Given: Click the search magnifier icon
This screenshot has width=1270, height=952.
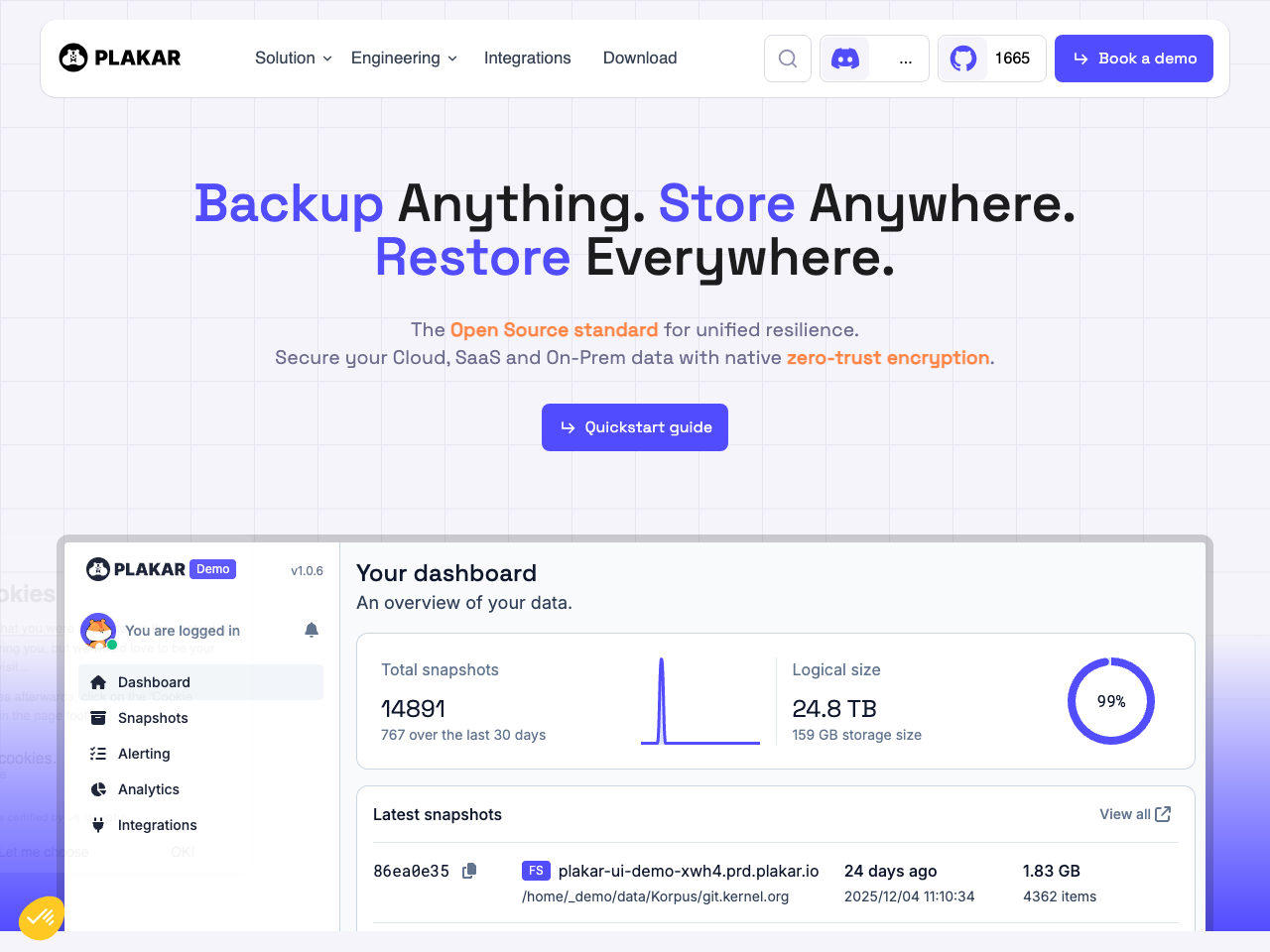Looking at the screenshot, I should pyautogui.click(x=788, y=59).
